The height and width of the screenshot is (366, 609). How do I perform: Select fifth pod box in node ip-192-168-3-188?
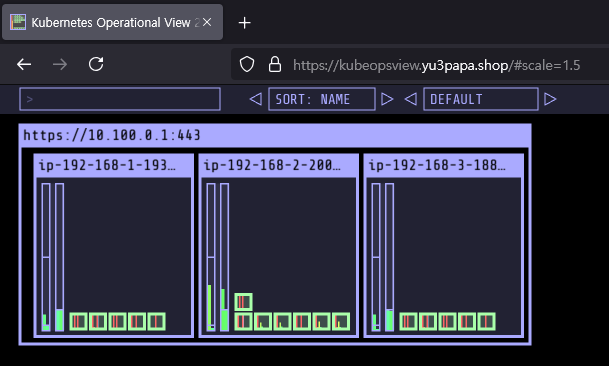pyautogui.click(x=486, y=322)
